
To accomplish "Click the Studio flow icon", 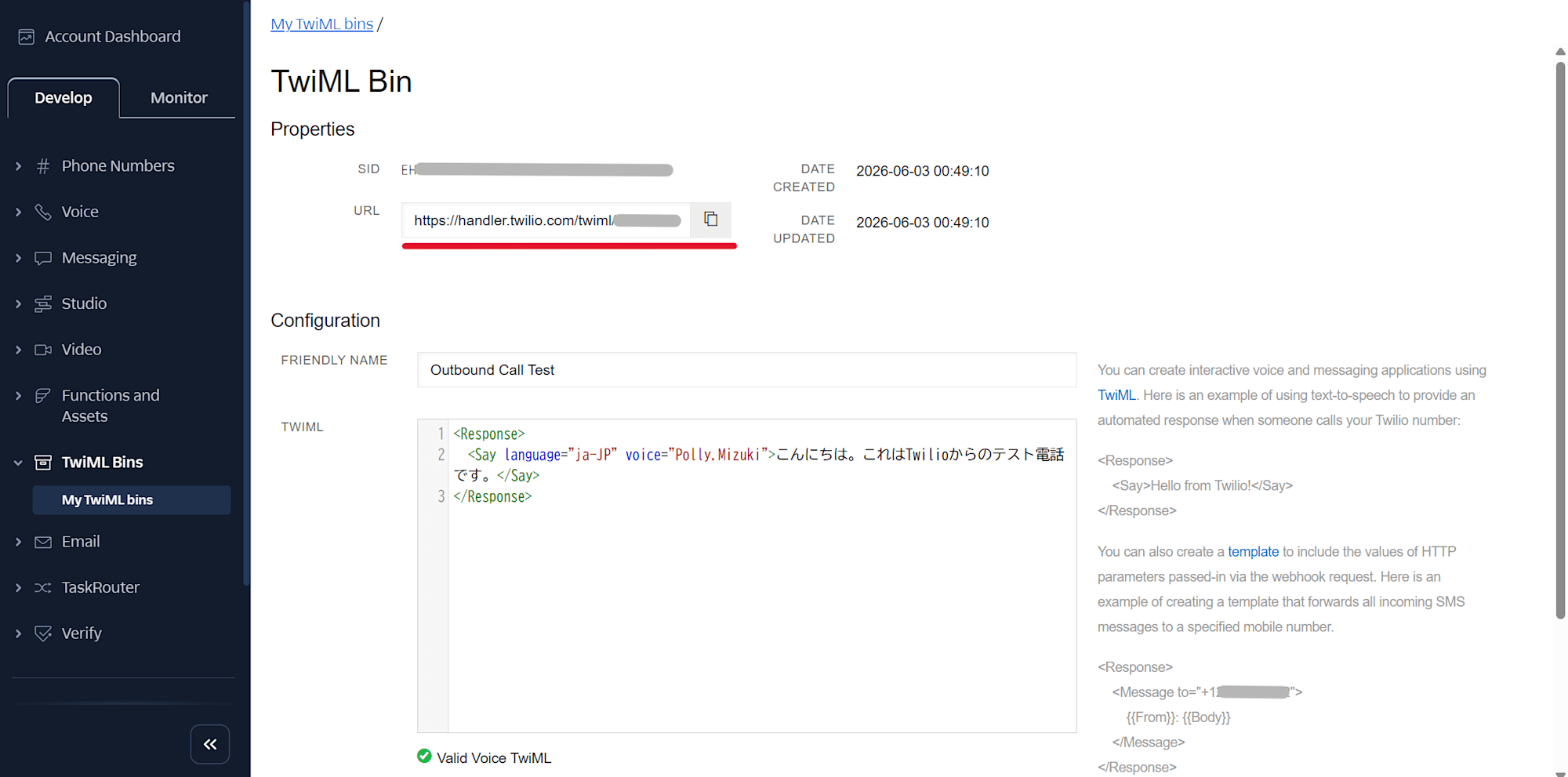I will (x=43, y=304).
